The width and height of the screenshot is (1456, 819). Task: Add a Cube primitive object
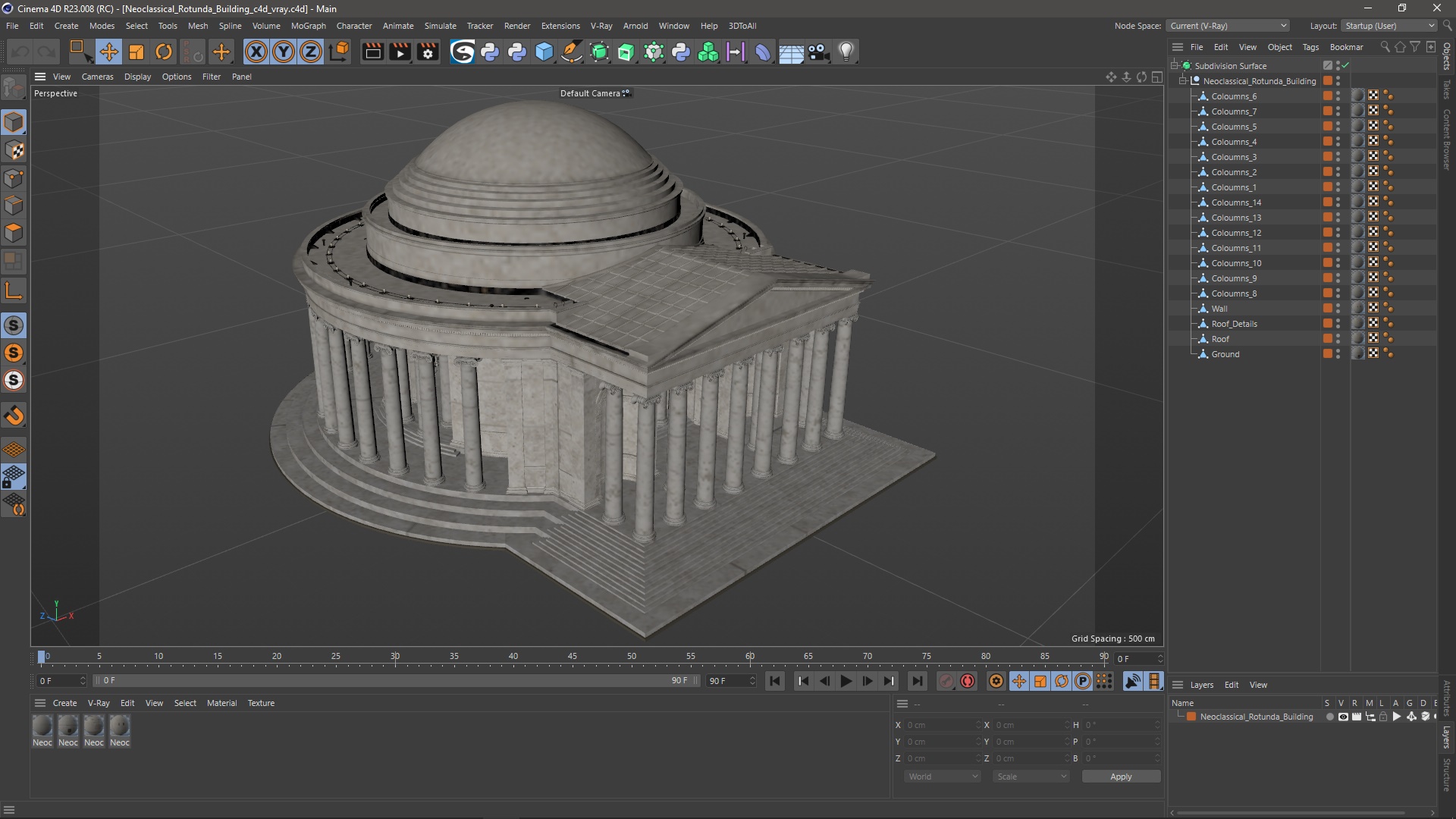544,52
